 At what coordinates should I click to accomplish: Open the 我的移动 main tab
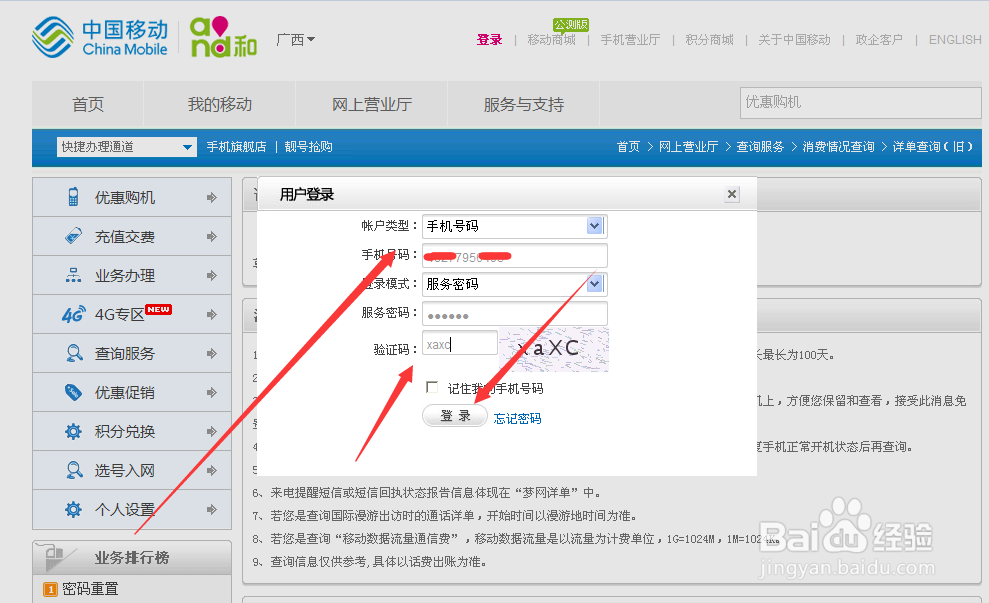coord(219,104)
